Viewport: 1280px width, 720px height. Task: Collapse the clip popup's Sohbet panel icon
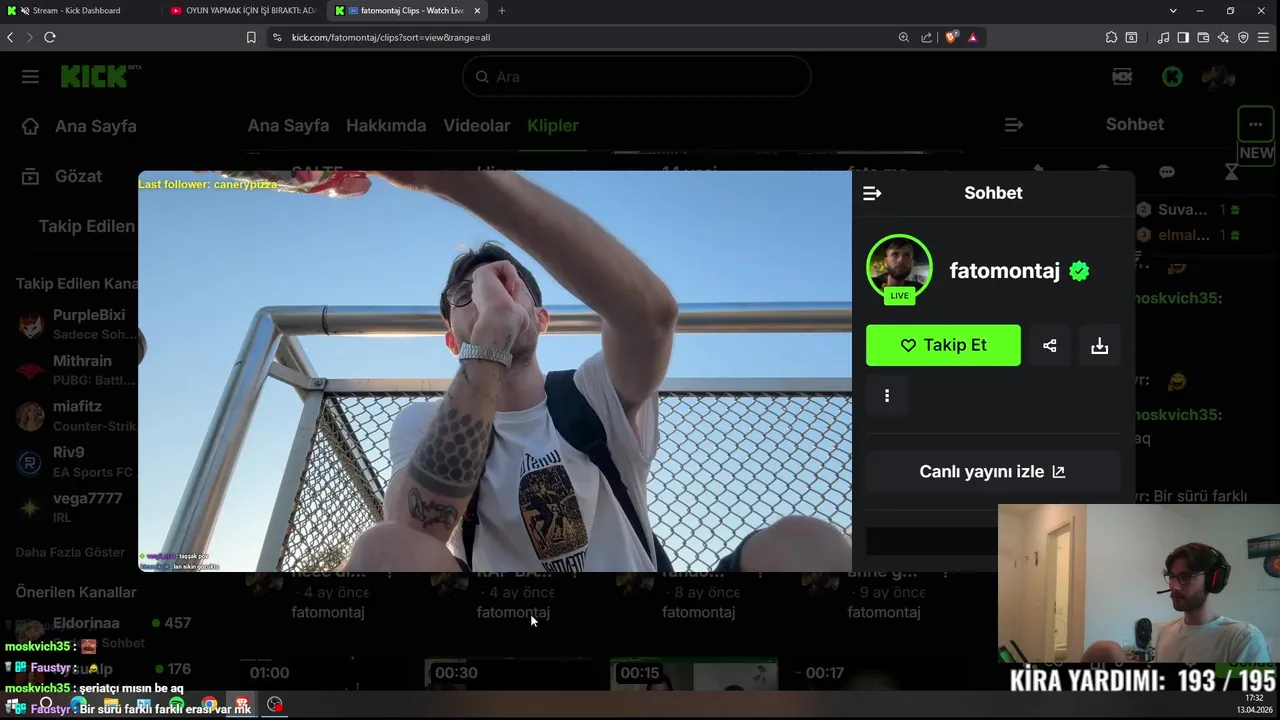click(872, 193)
